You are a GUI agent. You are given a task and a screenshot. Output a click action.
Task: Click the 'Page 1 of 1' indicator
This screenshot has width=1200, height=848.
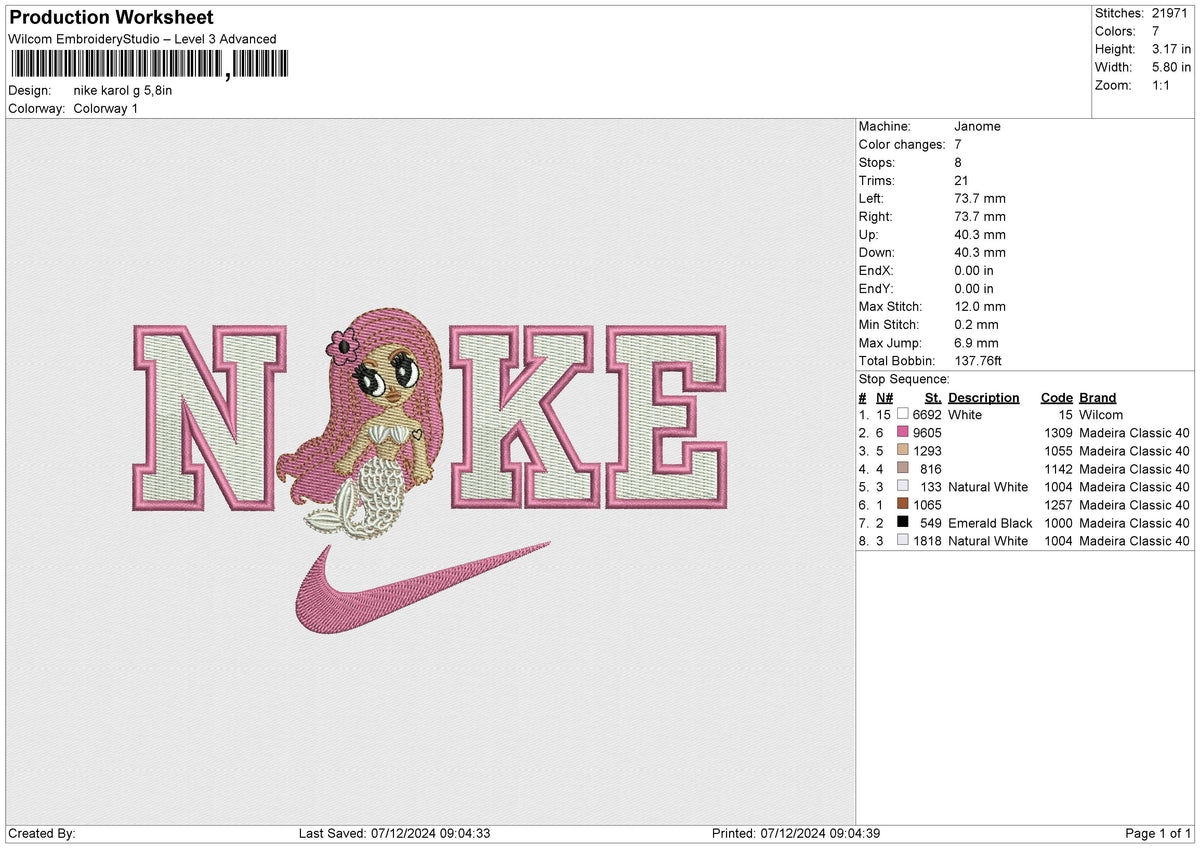click(x=1158, y=833)
